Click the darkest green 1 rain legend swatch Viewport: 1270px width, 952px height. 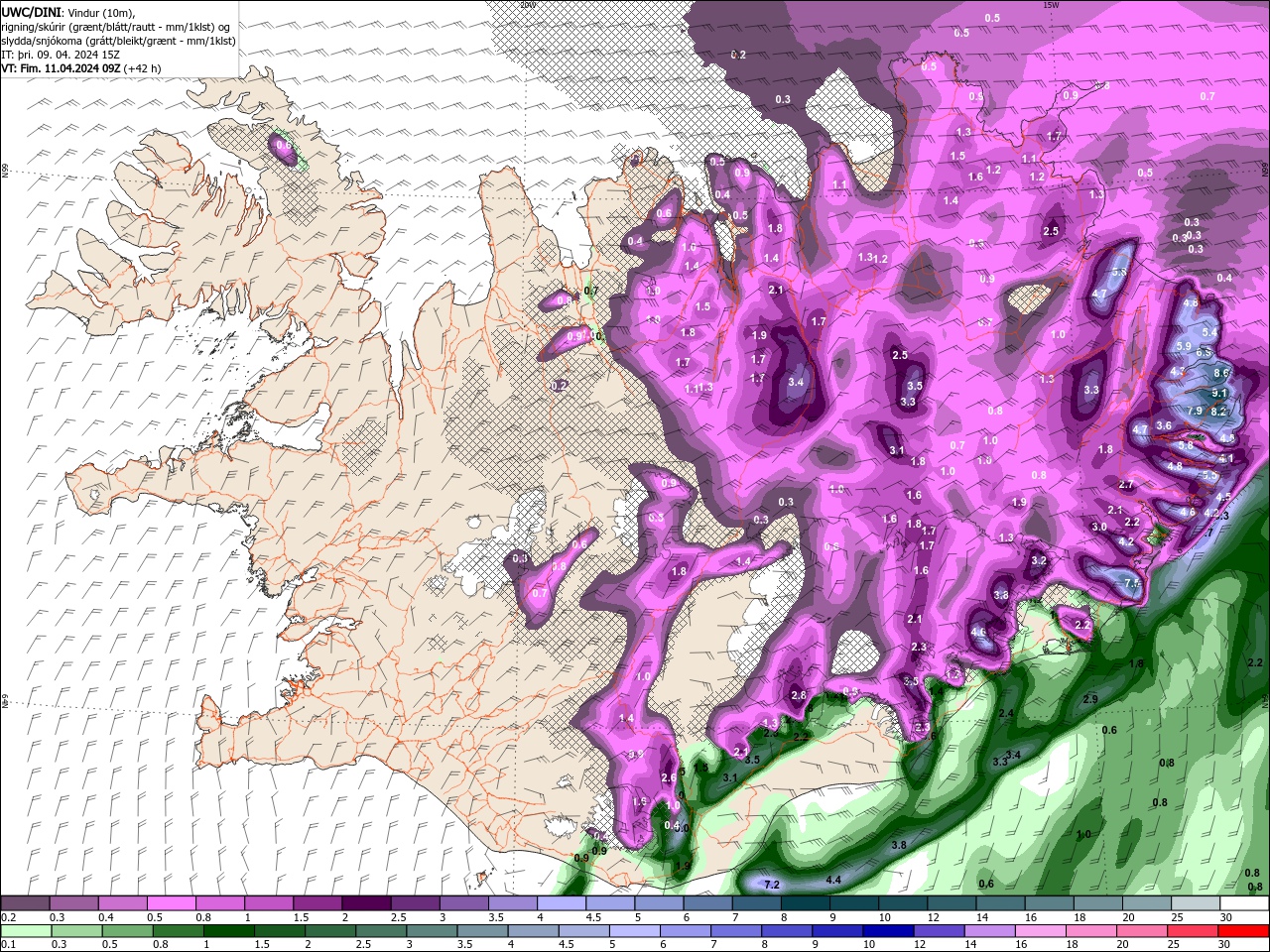[x=229, y=931]
